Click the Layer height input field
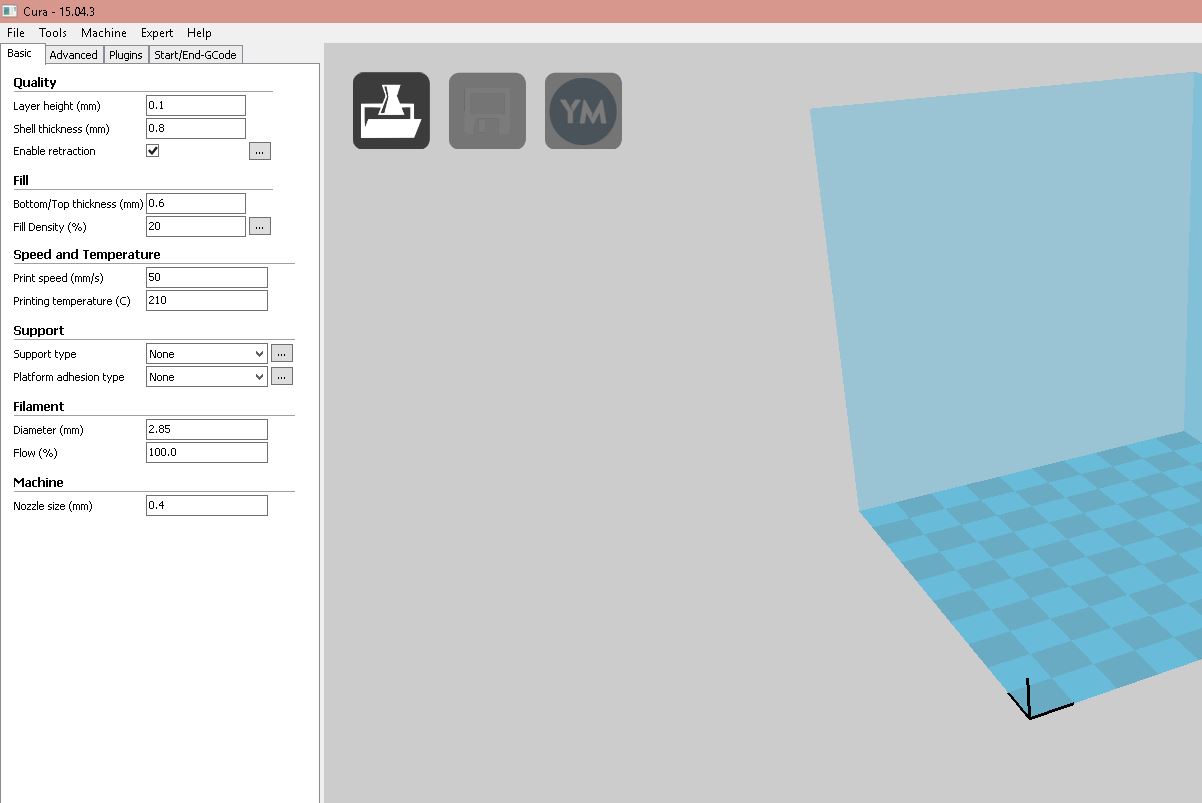This screenshot has height=803, width=1202. pyautogui.click(x=195, y=104)
